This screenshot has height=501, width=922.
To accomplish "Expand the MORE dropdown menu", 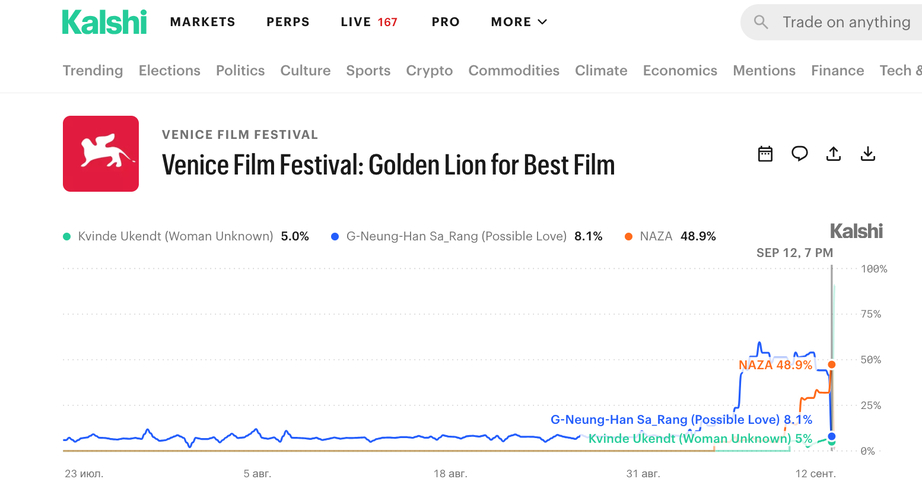I will [519, 22].
